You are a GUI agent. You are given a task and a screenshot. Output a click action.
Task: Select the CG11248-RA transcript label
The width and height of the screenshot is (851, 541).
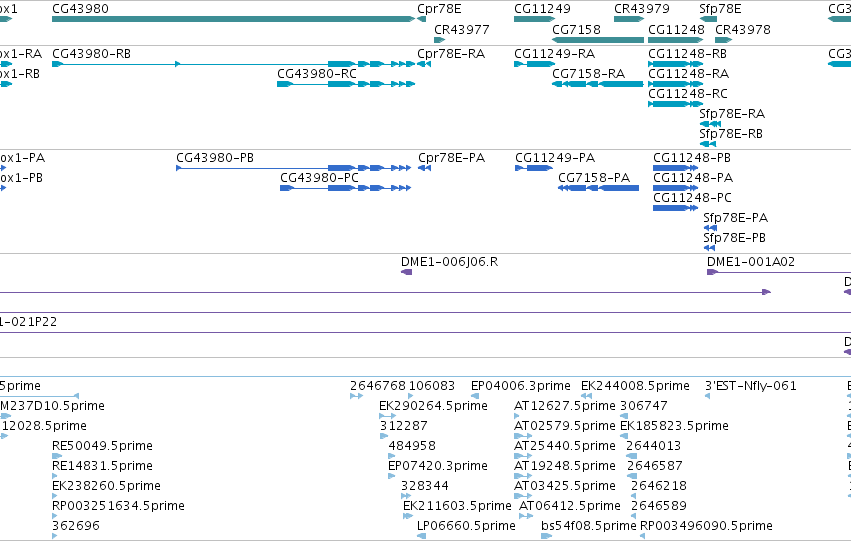pos(689,73)
